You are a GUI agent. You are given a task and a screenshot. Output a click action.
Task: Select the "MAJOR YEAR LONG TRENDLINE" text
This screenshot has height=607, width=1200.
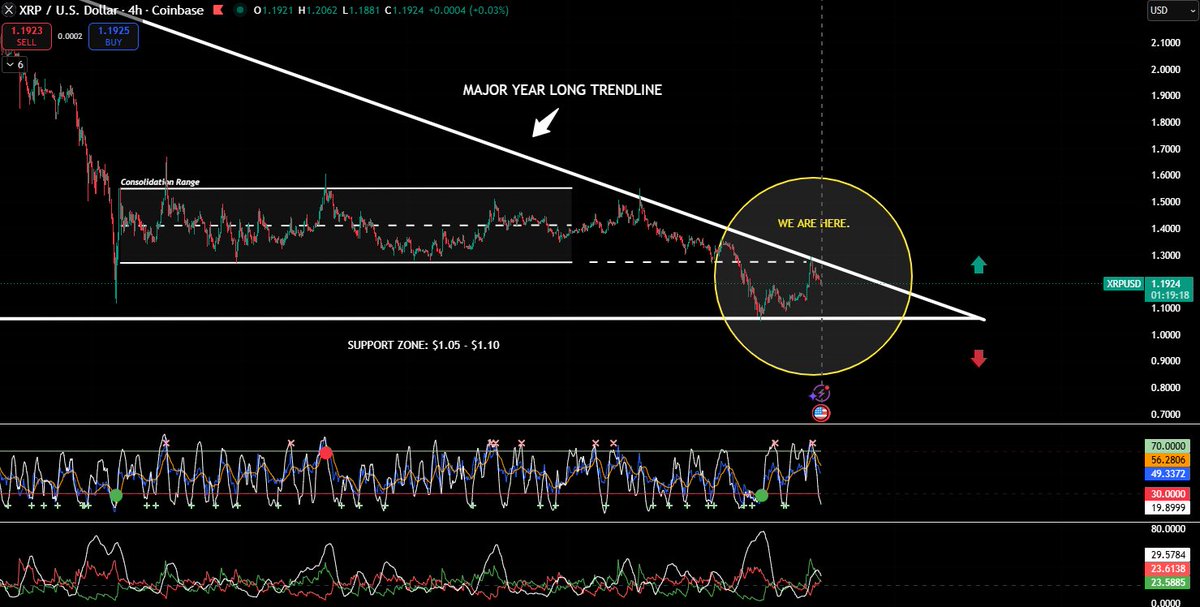pos(562,90)
